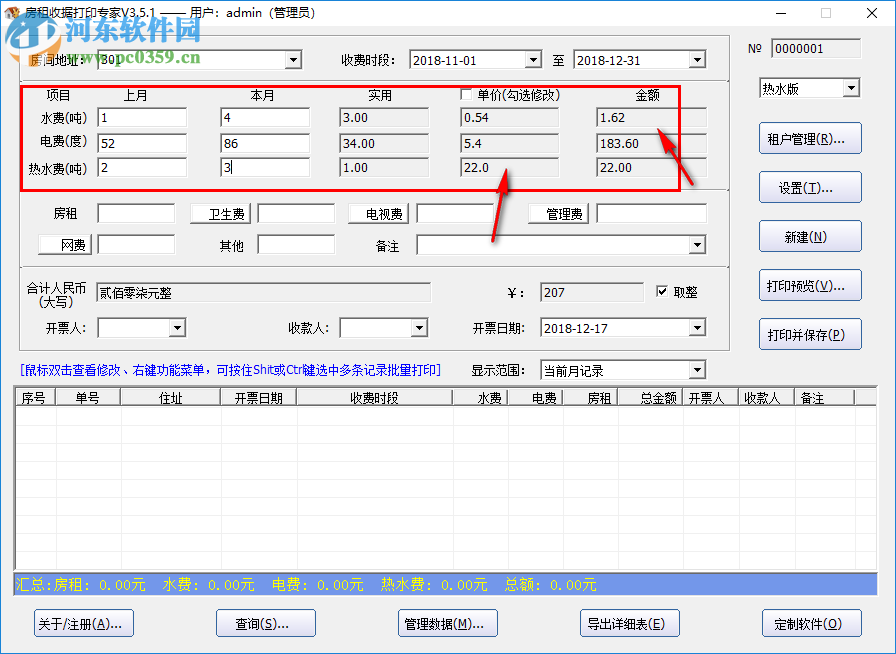Open the 显示范围 display range dropdown

click(697, 369)
